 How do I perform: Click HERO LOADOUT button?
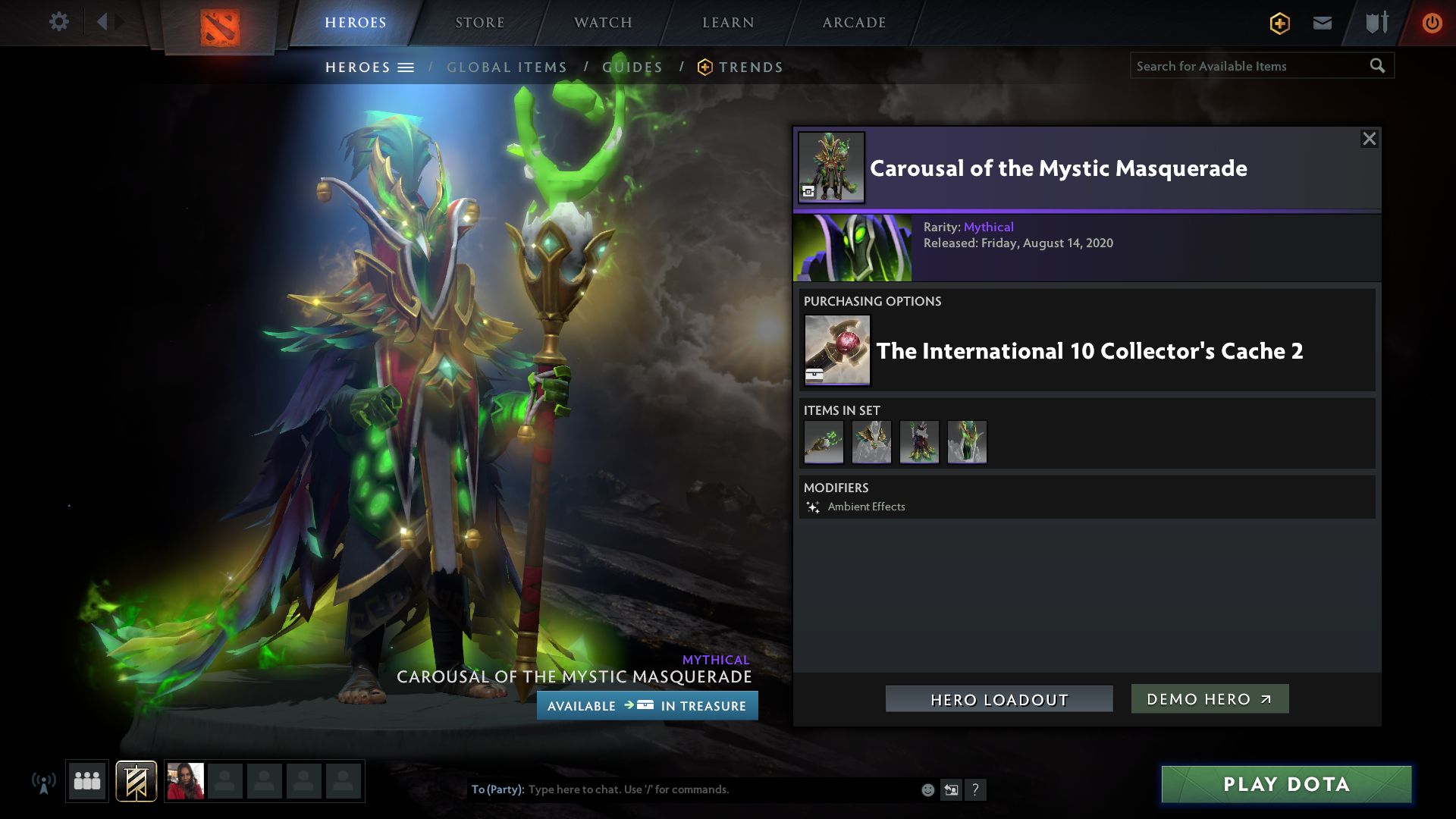tap(998, 698)
